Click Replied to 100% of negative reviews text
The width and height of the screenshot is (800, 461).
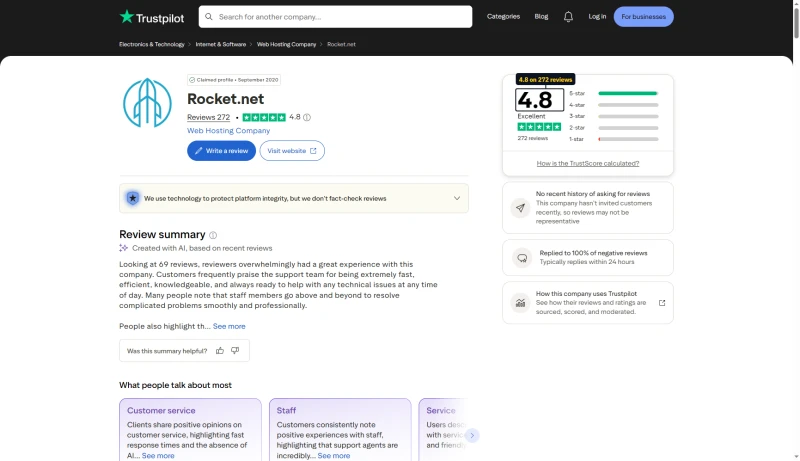click(593, 253)
